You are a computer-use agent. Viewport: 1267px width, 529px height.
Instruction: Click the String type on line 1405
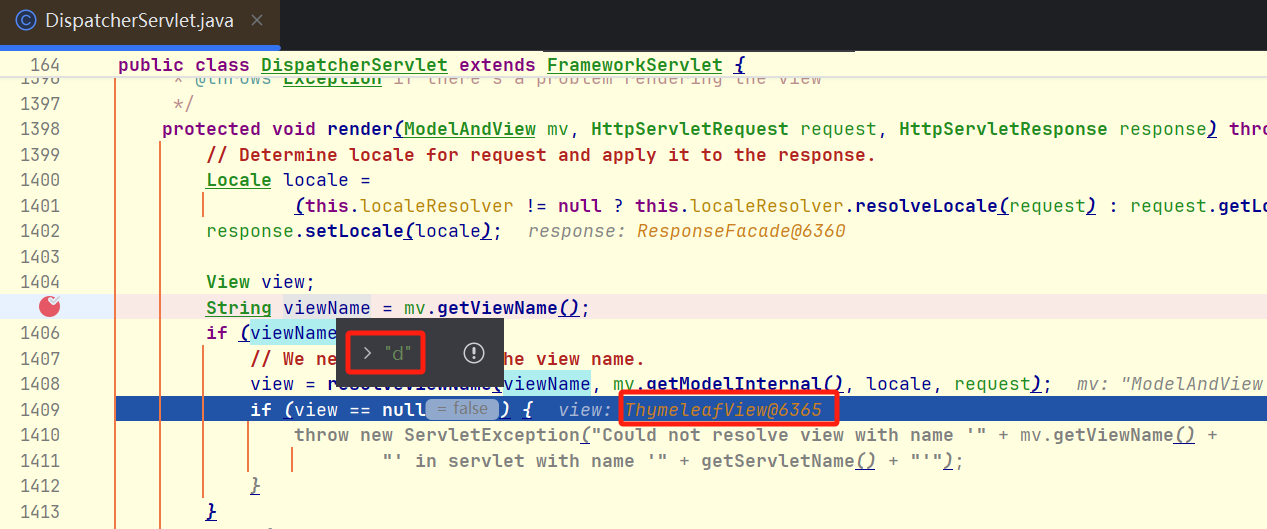[239, 308]
